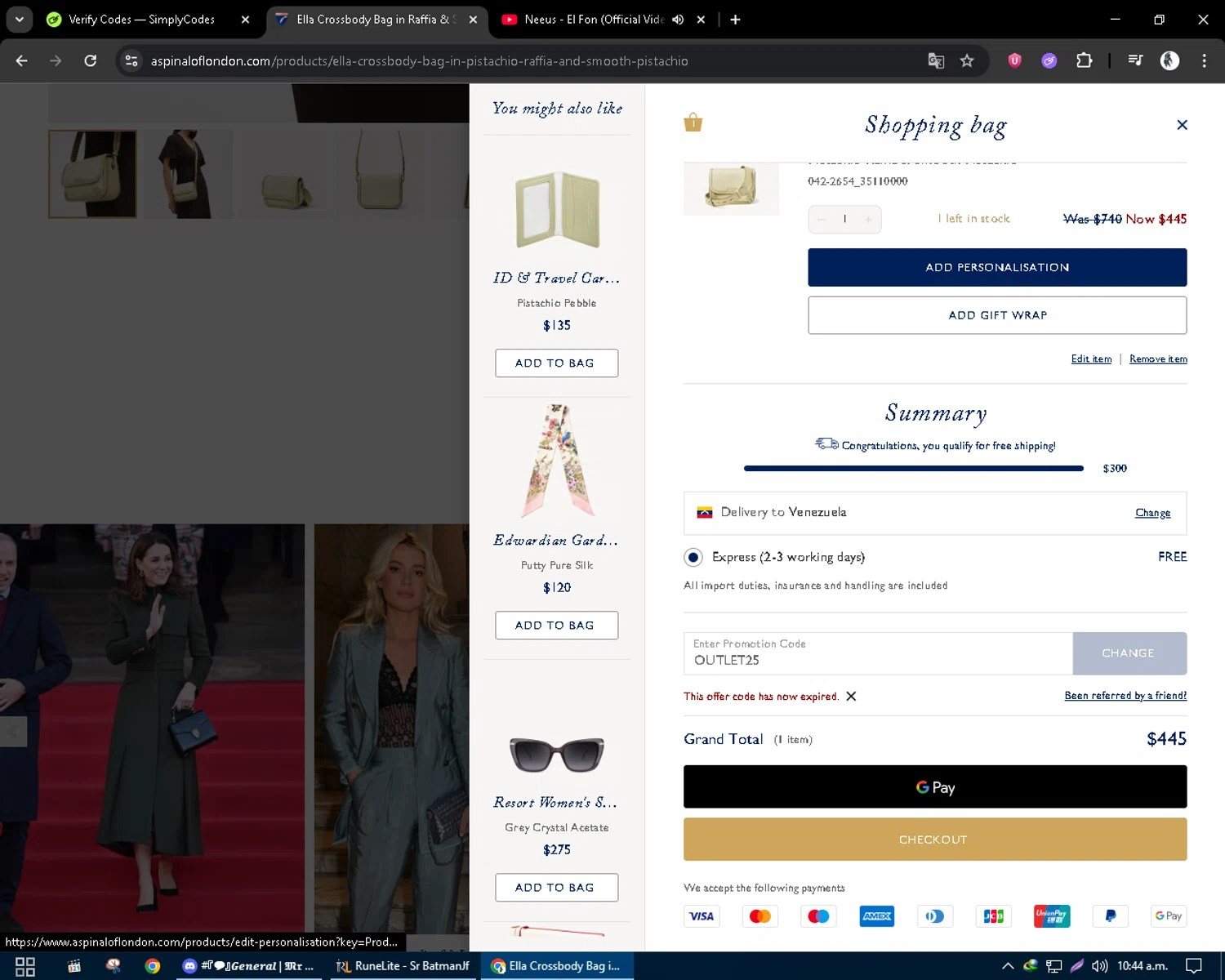Select the first bag thumbnail on product page
This screenshot has width=1225, height=980.
pyautogui.click(x=92, y=174)
